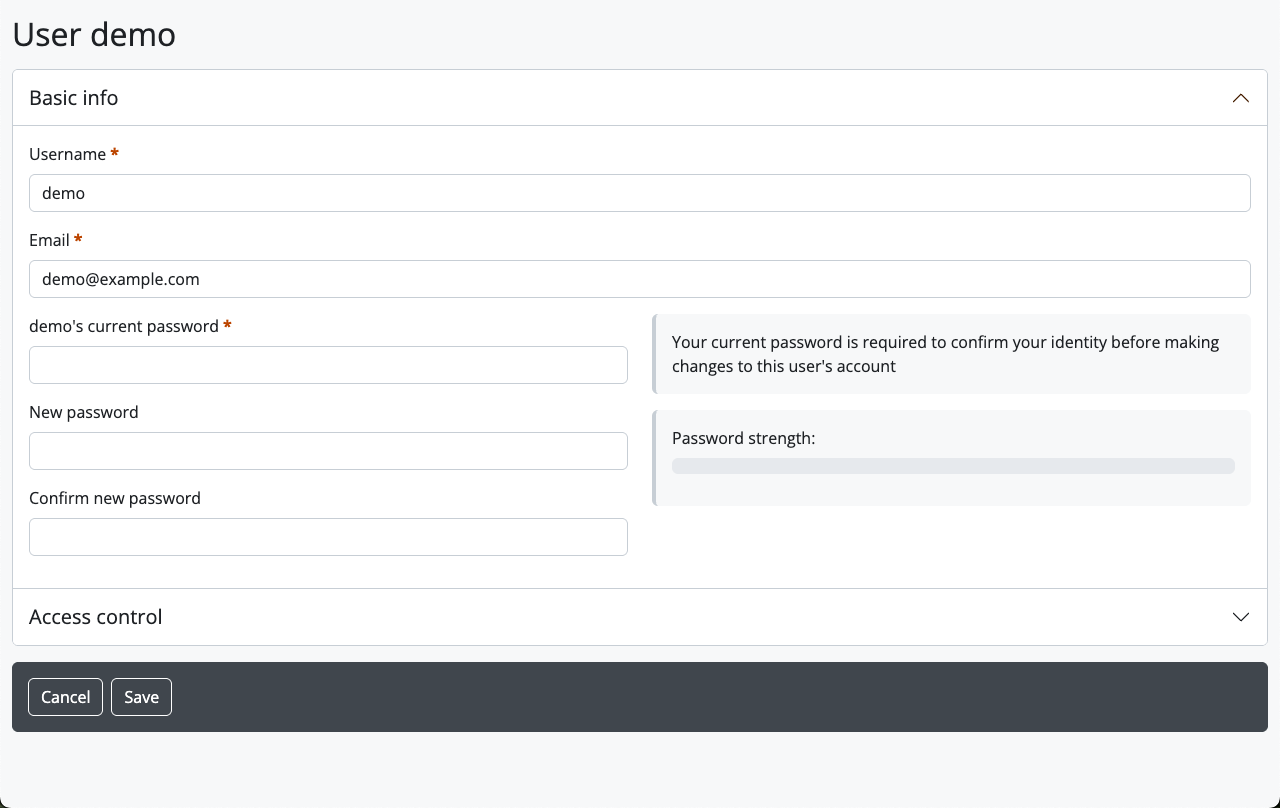
Task: Click the Username field label
Action: pyautogui.click(x=67, y=154)
